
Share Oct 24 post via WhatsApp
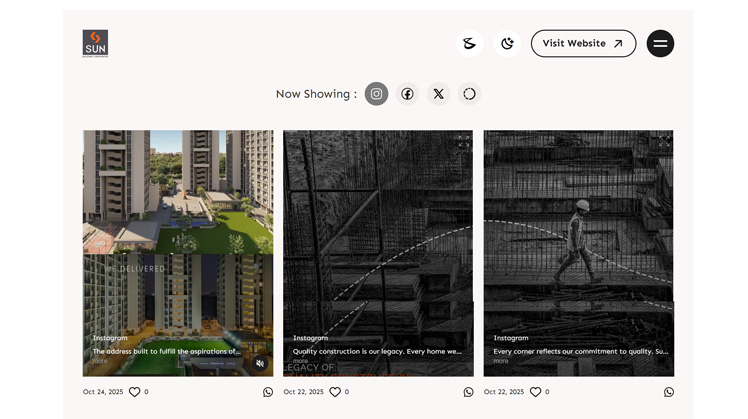[268, 392]
